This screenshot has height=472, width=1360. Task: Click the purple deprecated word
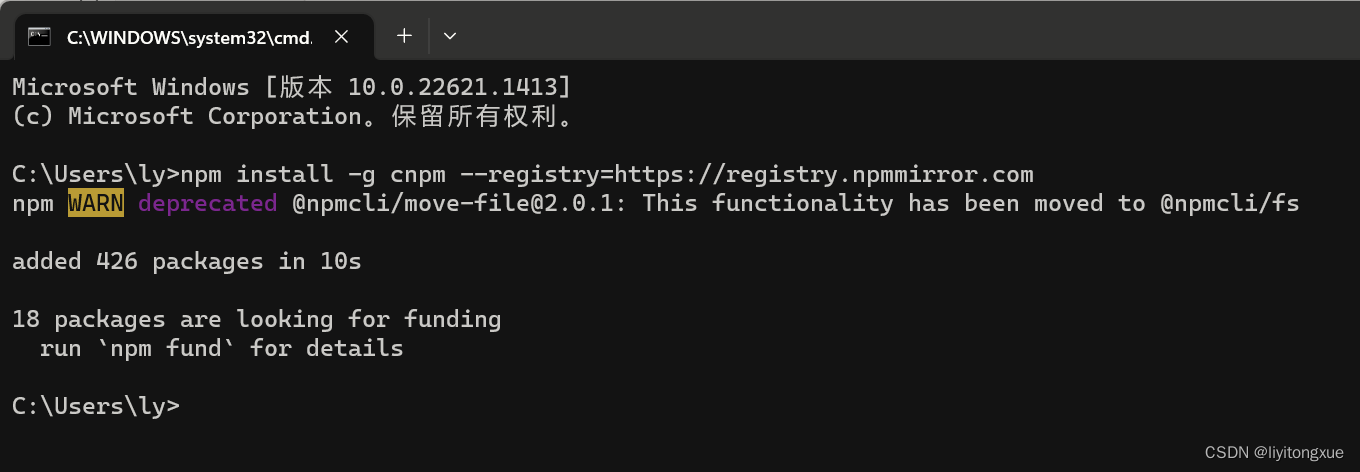pos(207,204)
